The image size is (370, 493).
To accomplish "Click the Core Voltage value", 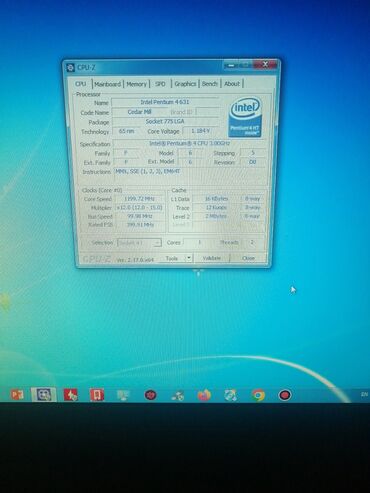I will [200, 131].
